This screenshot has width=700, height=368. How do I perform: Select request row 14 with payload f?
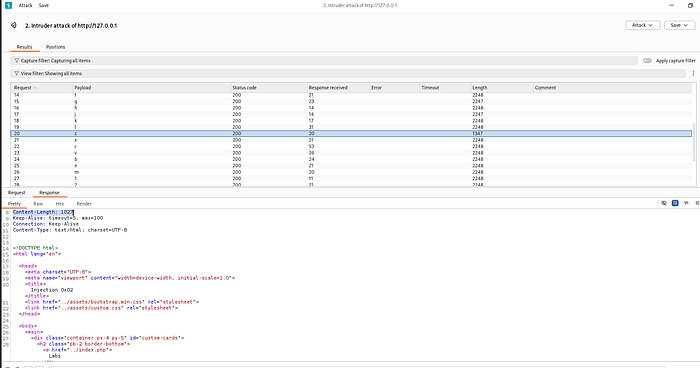coord(351,95)
